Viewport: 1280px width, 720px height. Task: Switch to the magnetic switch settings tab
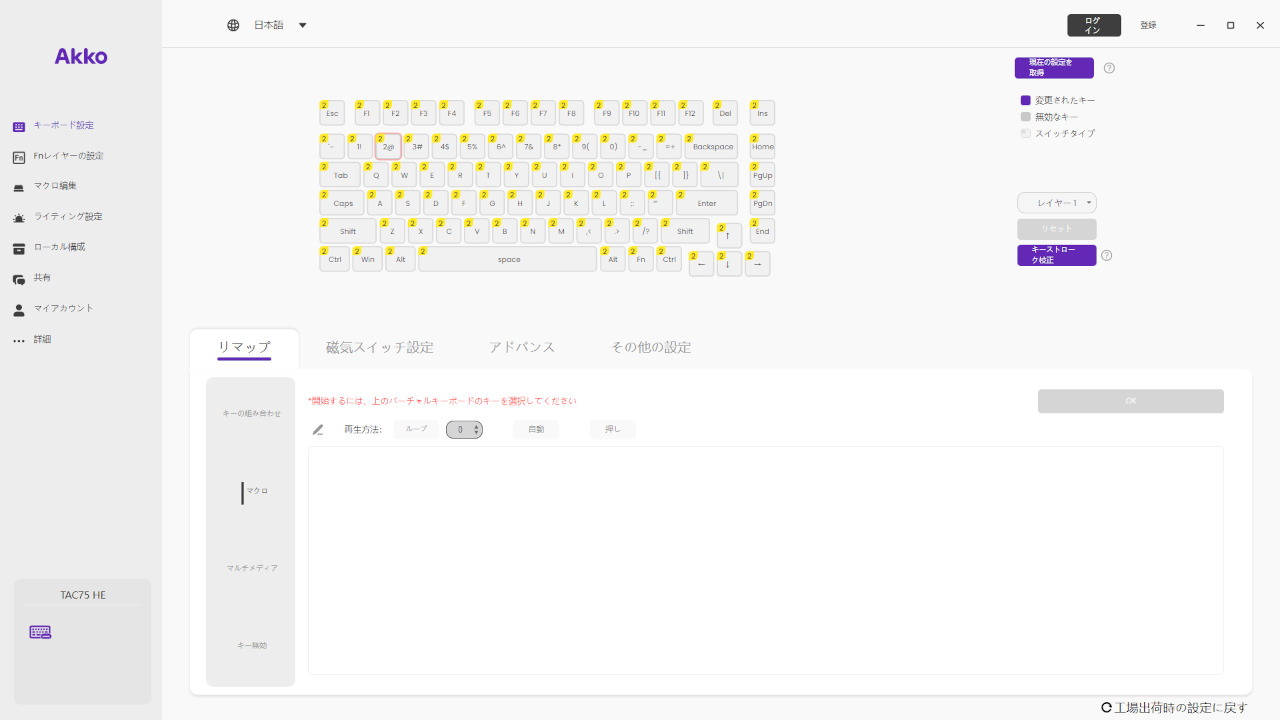click(380, 347)
